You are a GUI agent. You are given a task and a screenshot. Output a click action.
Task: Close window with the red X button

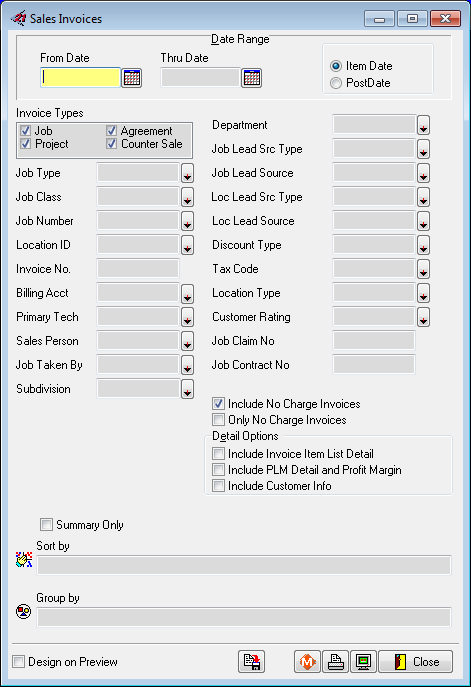[445, 19]
